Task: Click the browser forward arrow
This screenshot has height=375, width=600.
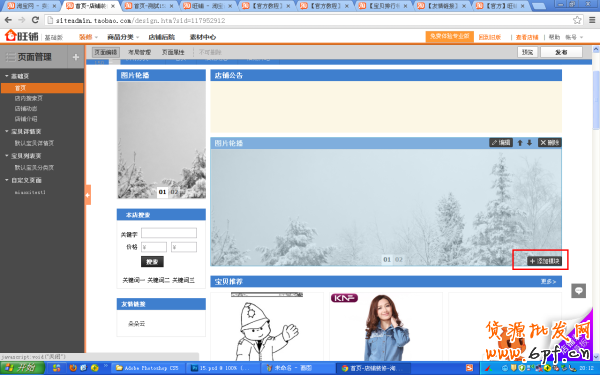Action: tap(22, 20)
